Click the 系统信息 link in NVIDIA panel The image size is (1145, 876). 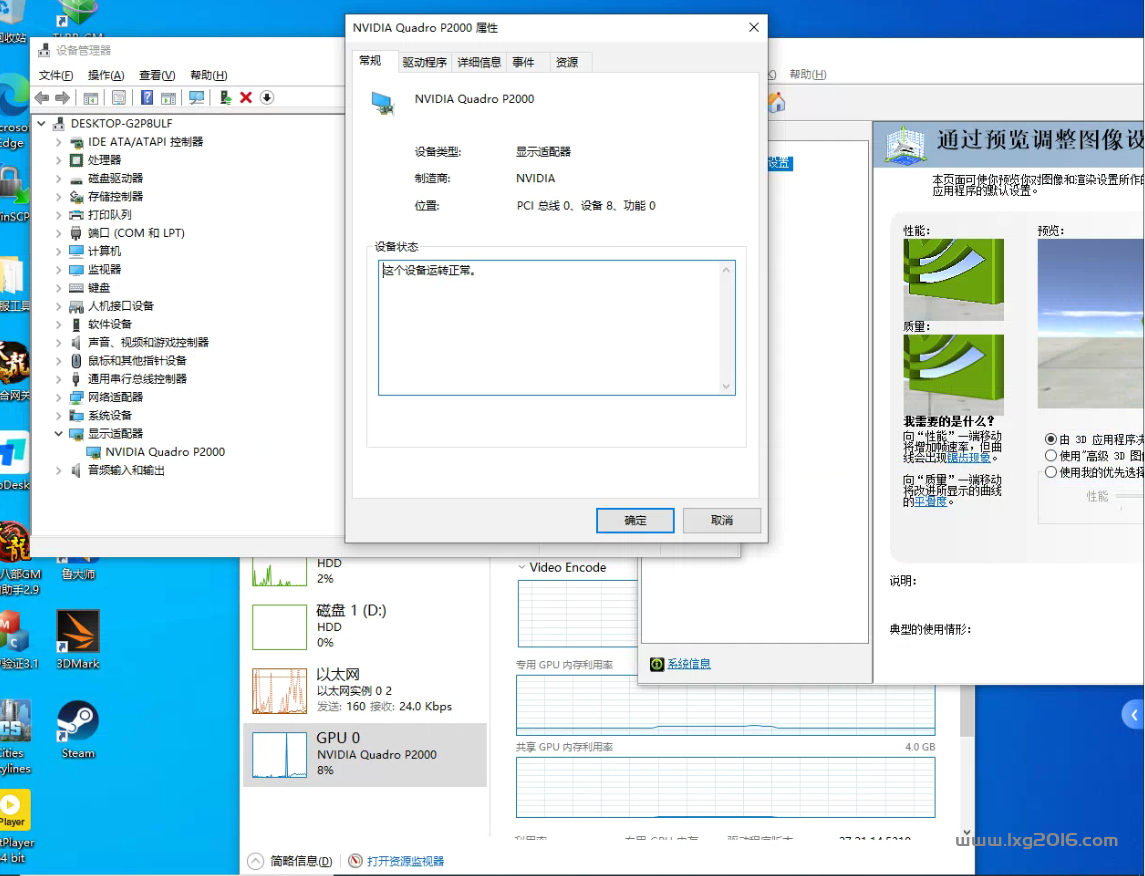(x=689, y=664)
